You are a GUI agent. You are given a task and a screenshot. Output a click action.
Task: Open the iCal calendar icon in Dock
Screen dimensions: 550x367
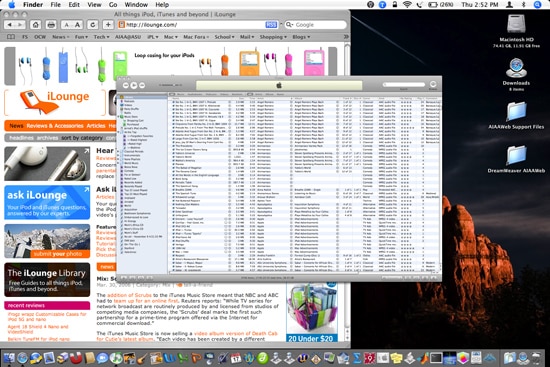pos(236,358)
